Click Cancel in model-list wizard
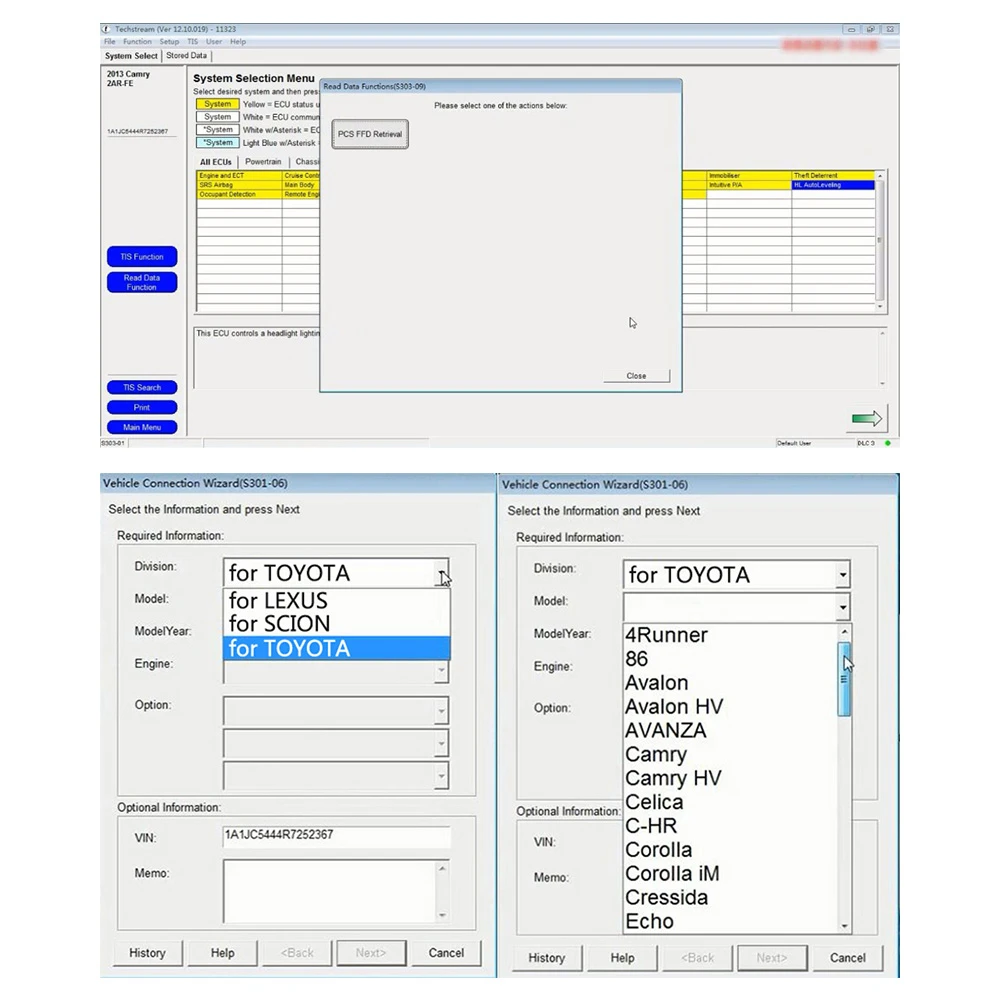The image size is (1000, 1000). (848, 958)
